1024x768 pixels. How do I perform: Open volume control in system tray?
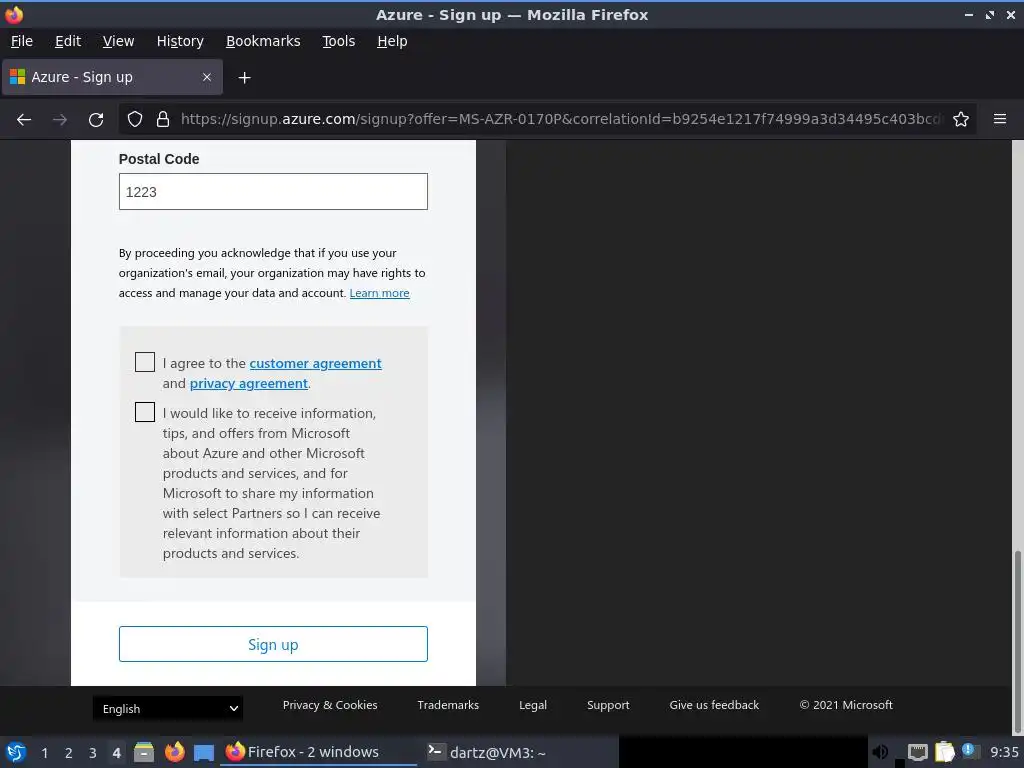[x=880, y=752]
